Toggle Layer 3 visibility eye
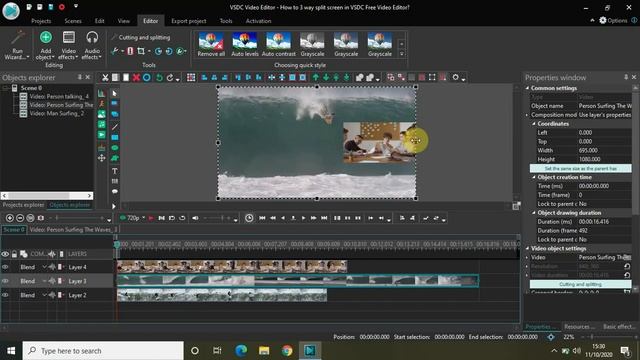The height and width of the screenshot is (360, 640). [x=5, y=281]
